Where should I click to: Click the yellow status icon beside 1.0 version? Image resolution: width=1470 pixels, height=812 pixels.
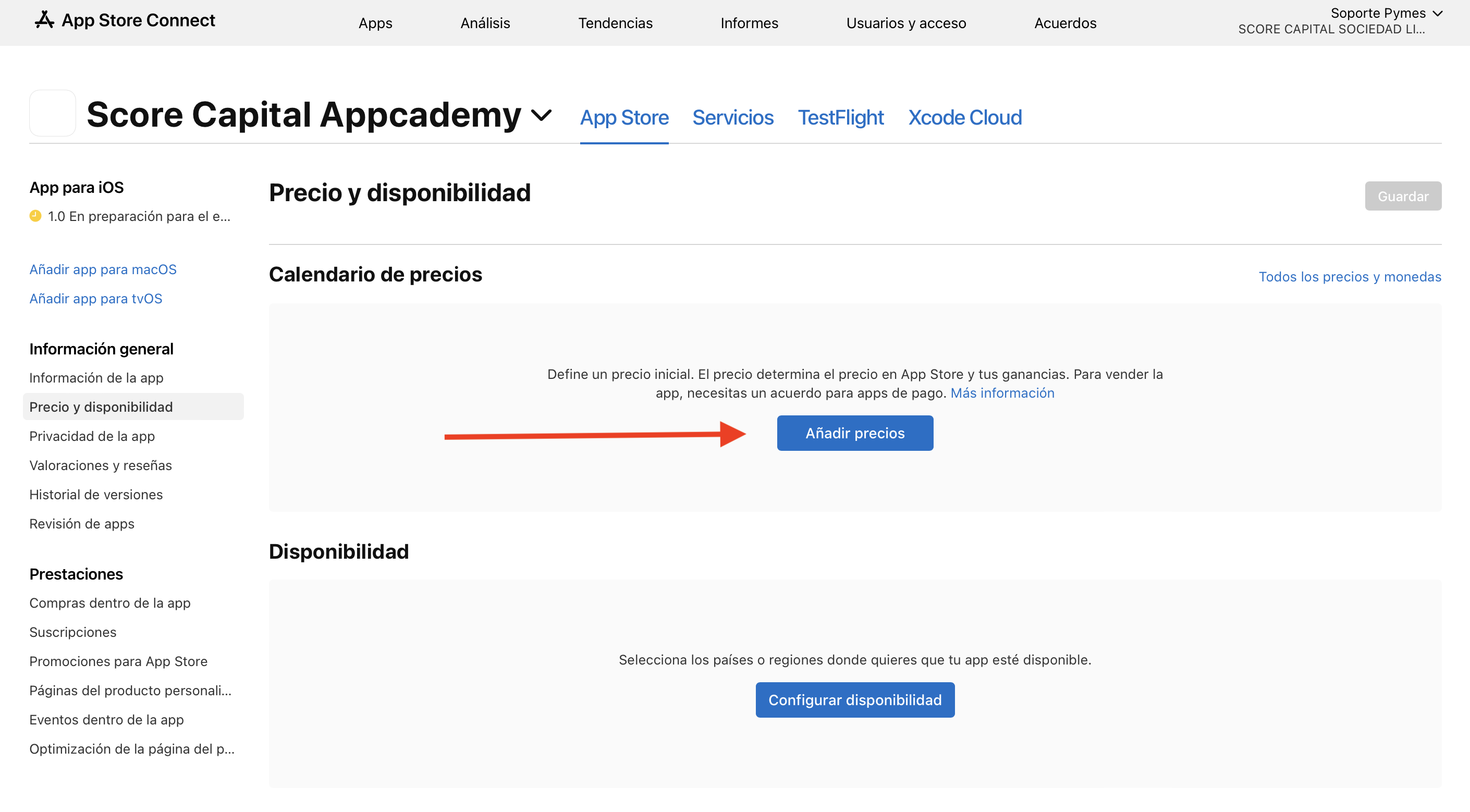[35, 216]
